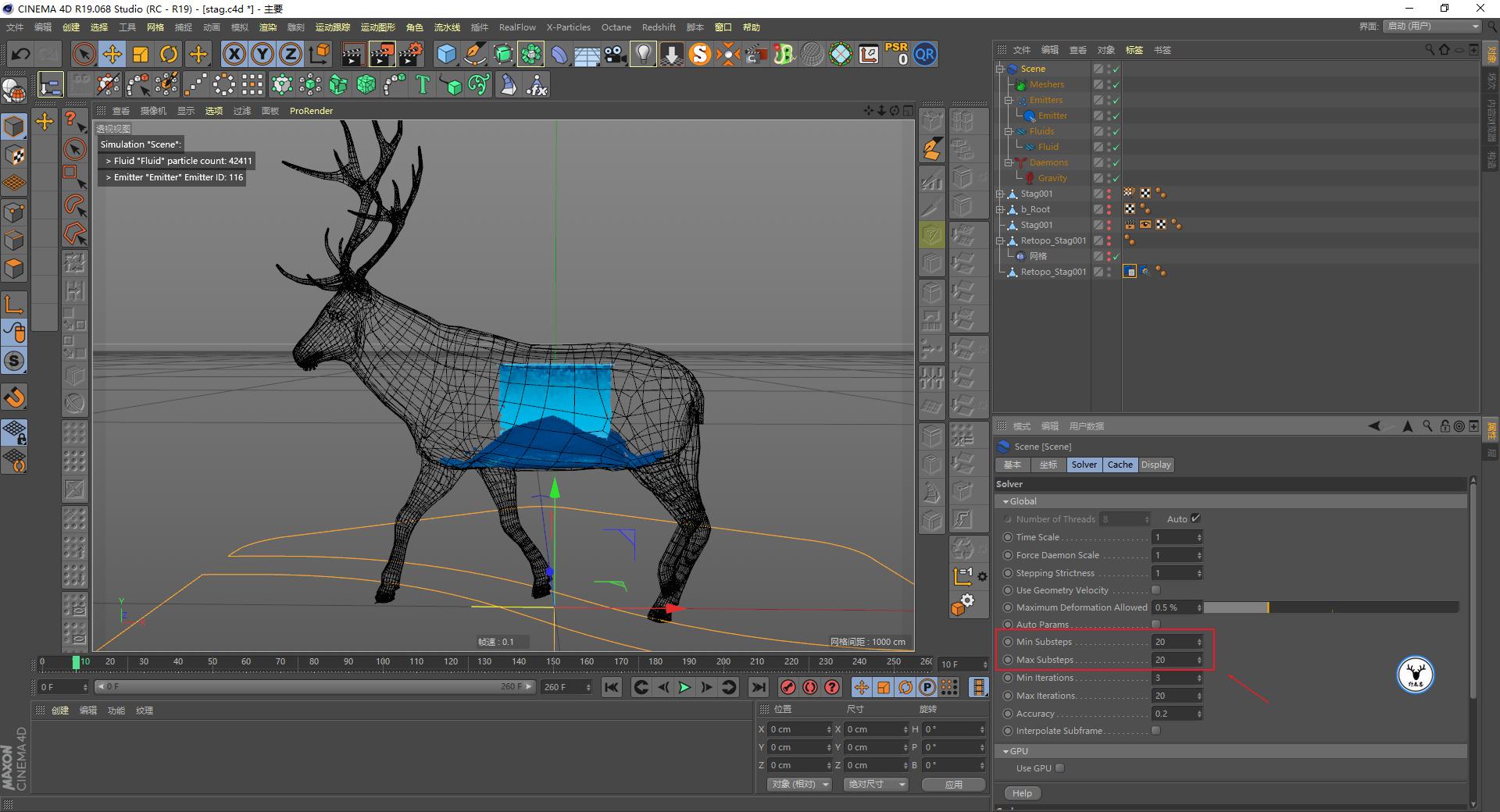The image size is (1500, 812).
Task: Click the Light bulb object icon
Action: pos(642,54)
